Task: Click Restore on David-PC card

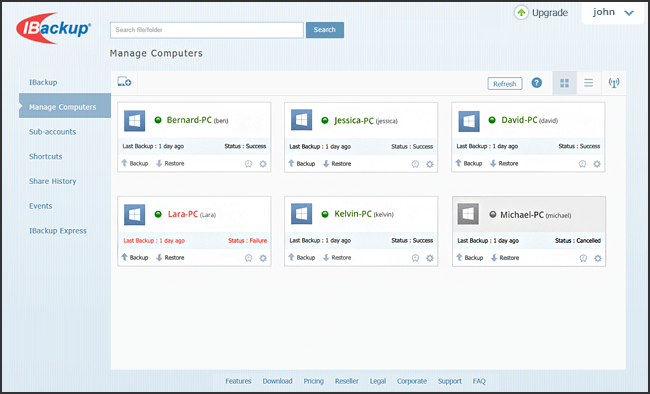Action: pyautogui.click(x=504, y=163)
